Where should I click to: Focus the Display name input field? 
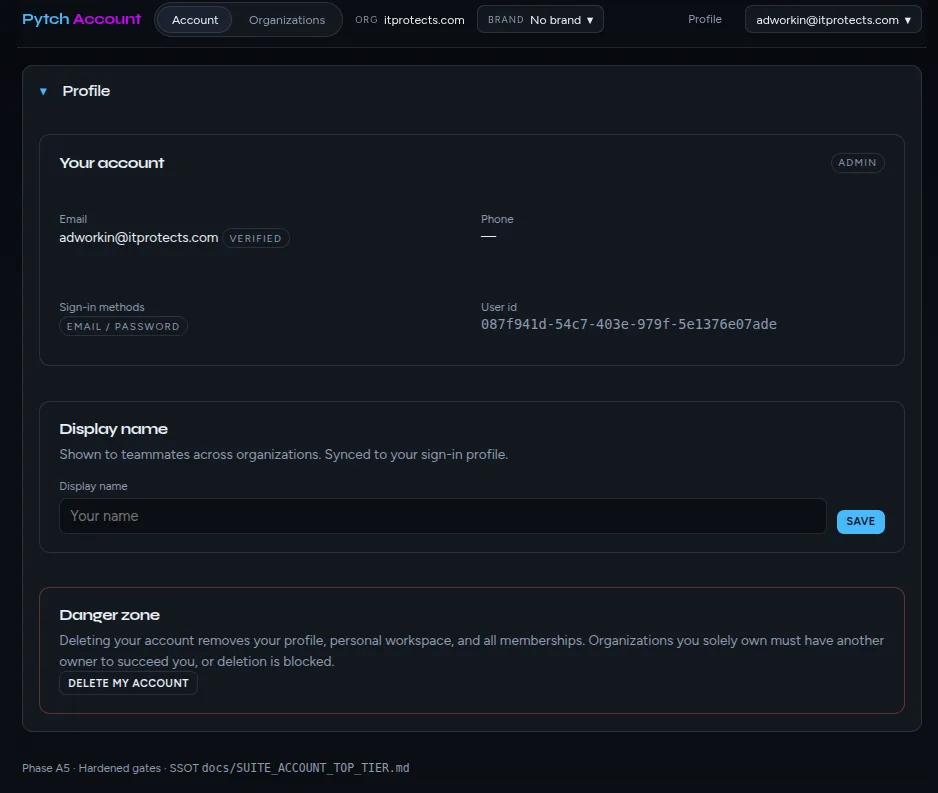click(443, 516)
